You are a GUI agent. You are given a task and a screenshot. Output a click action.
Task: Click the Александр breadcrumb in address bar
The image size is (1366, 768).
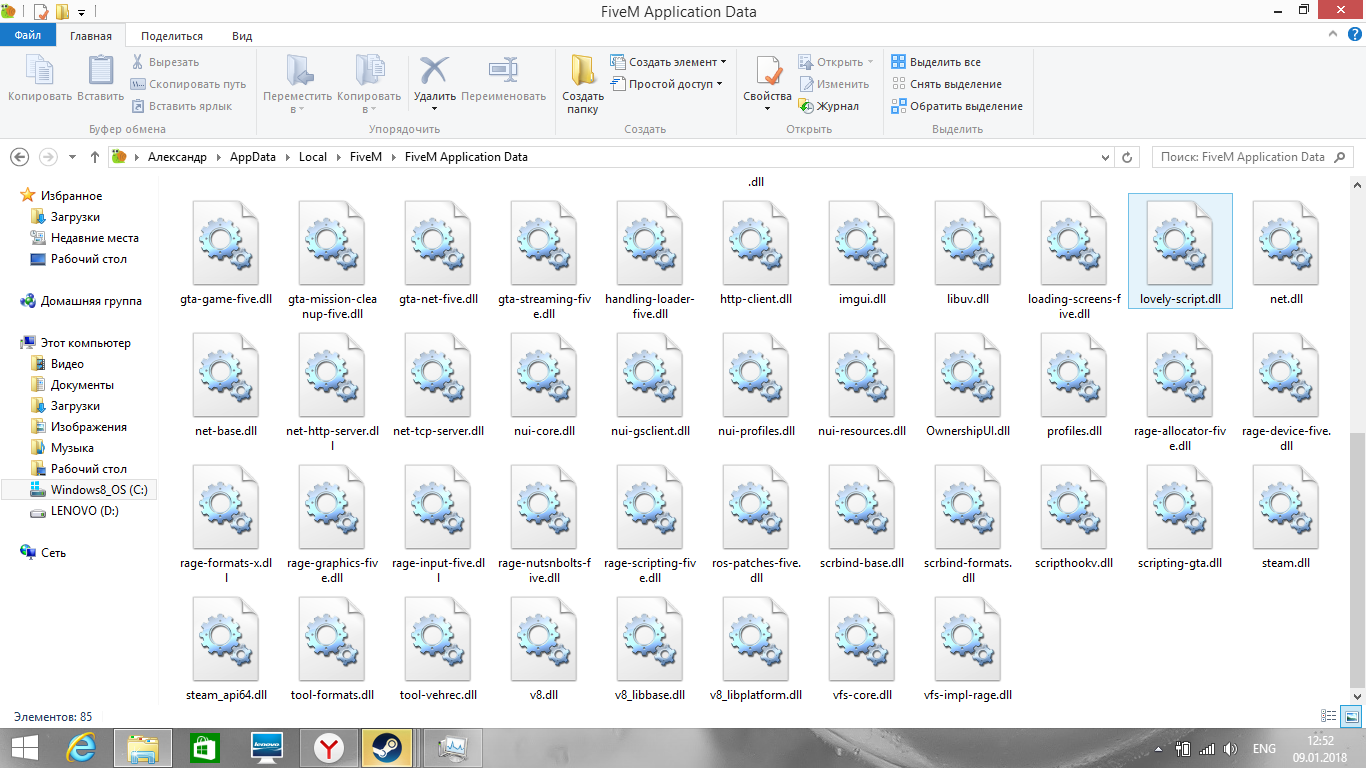tap(177, 157)
